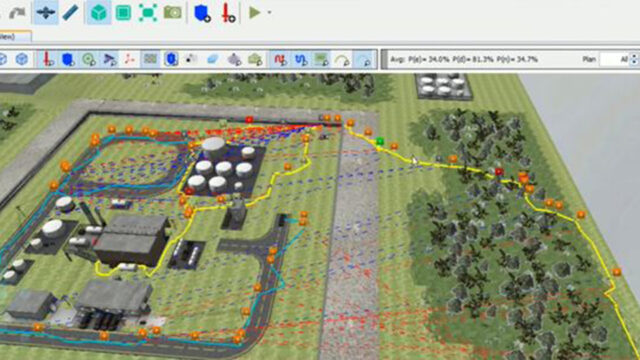The image size is (640, 360).
Task: Select the red marker on the north perimeter fence
Action: click(x=249, y=120)
